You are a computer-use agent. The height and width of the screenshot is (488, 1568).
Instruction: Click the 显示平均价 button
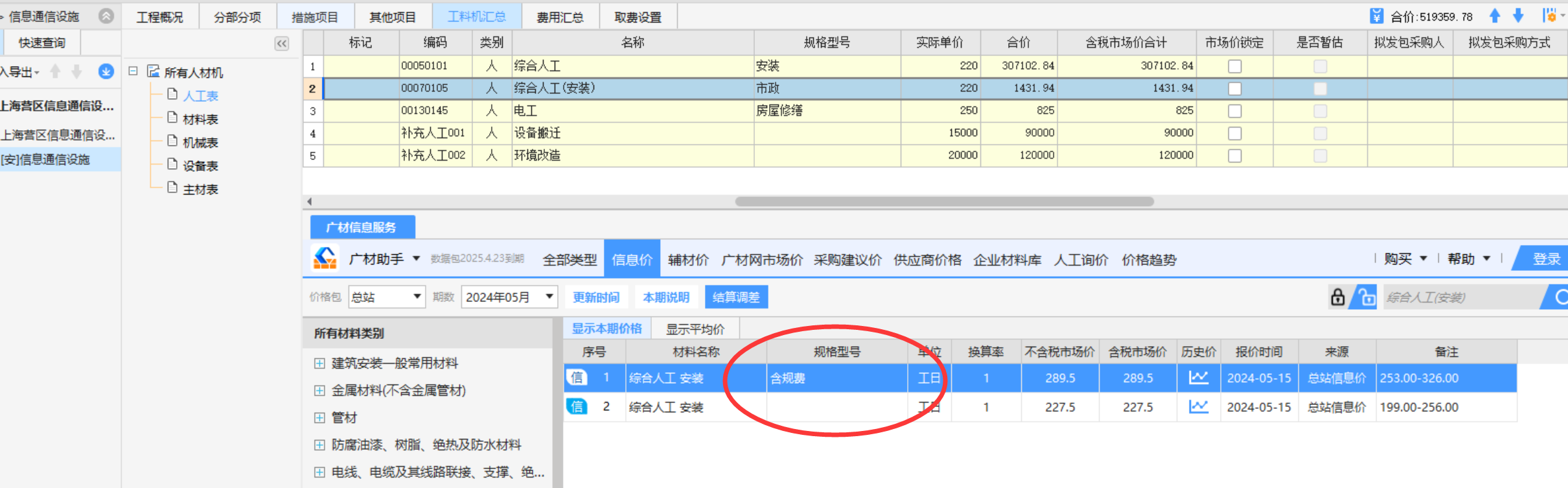click(x=695, y=329)
